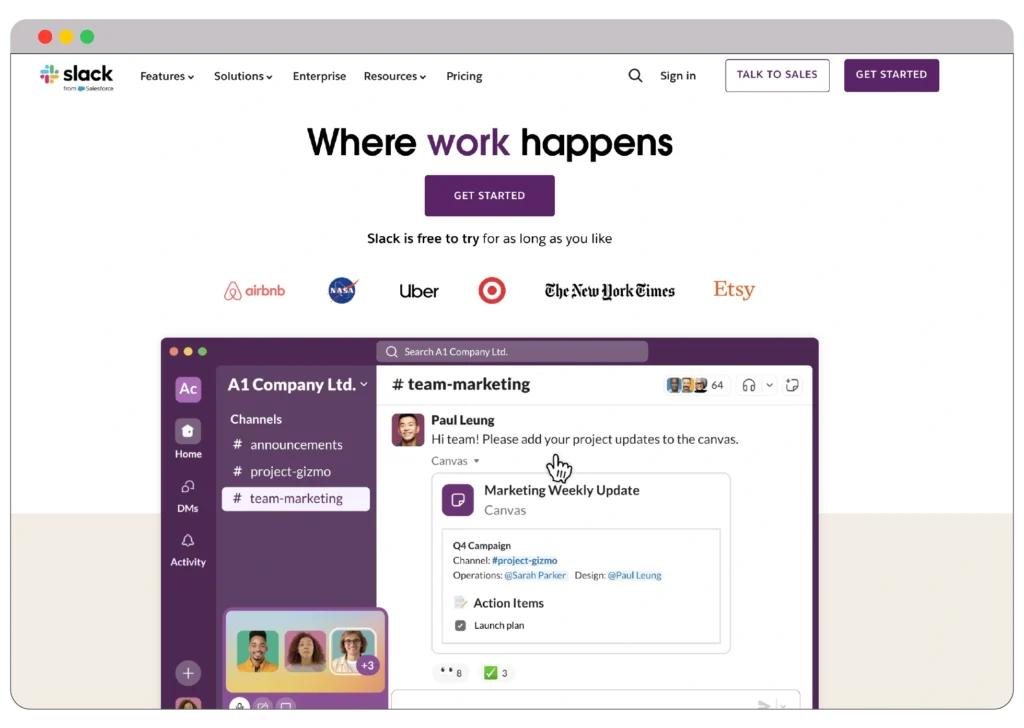Click the Sign in link

coord(678,76)
